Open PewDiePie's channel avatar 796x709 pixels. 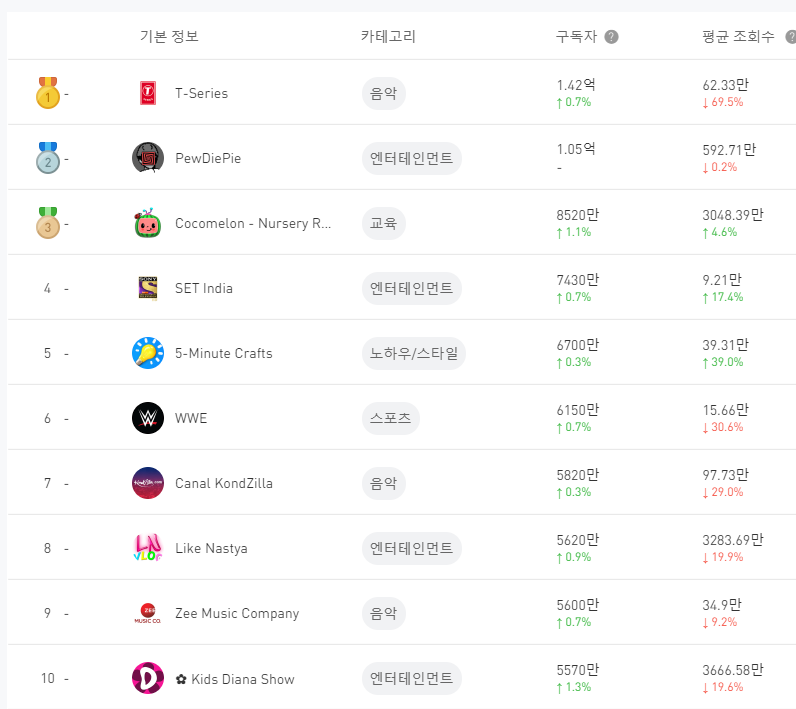(x=148, y=158)
